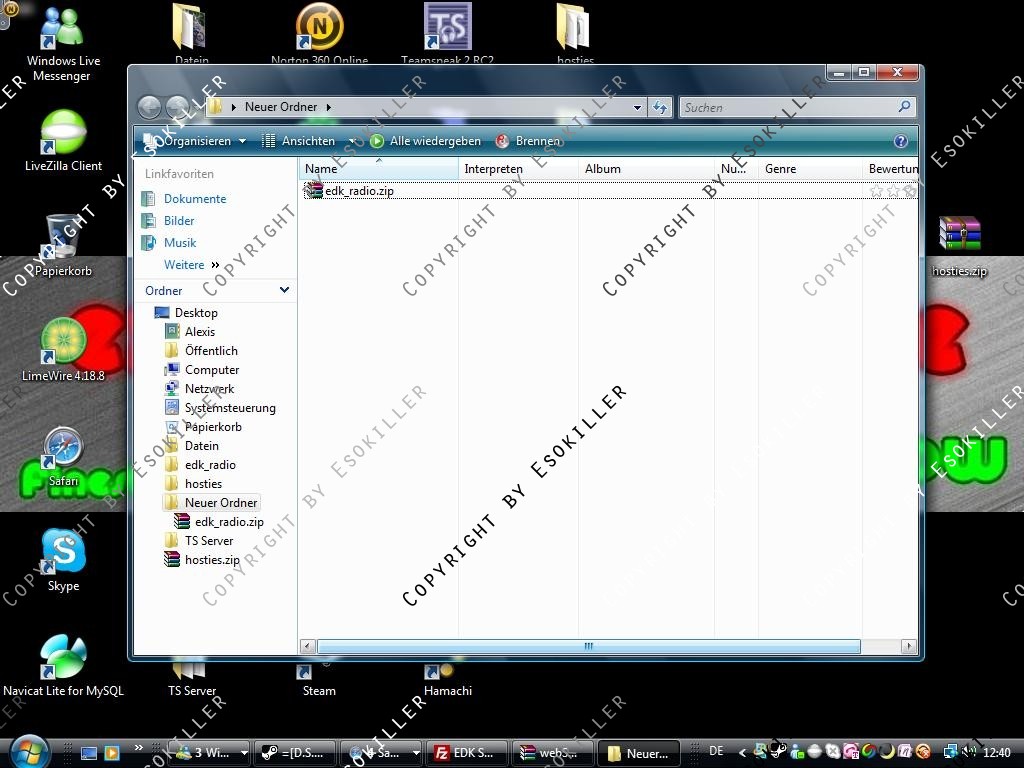Launch Safari desktop shortcut
Image resolution: width=1024 pixels, height=768 pixels.
pos(63,456)
